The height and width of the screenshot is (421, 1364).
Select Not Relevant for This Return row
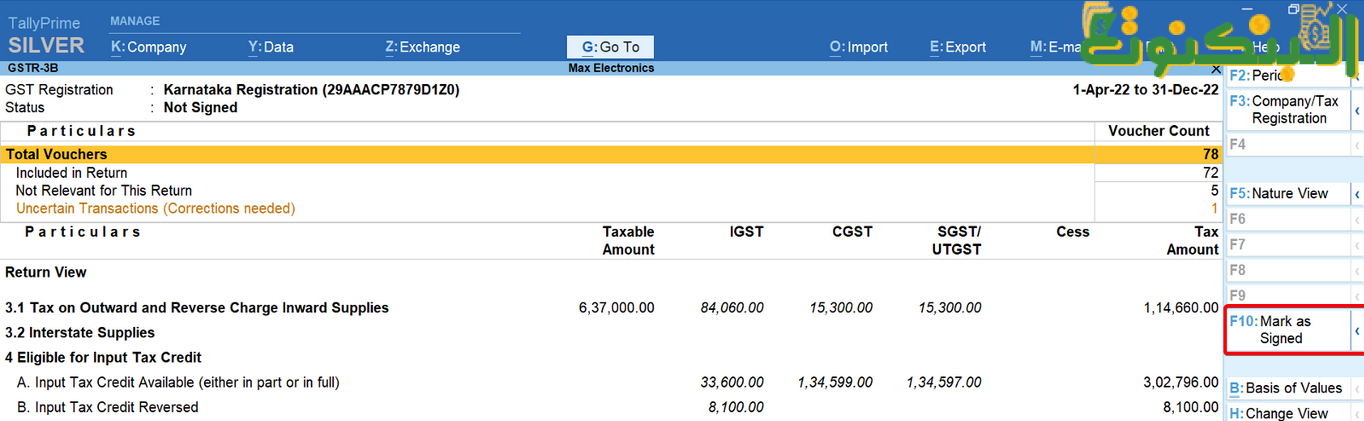[611, 191]
